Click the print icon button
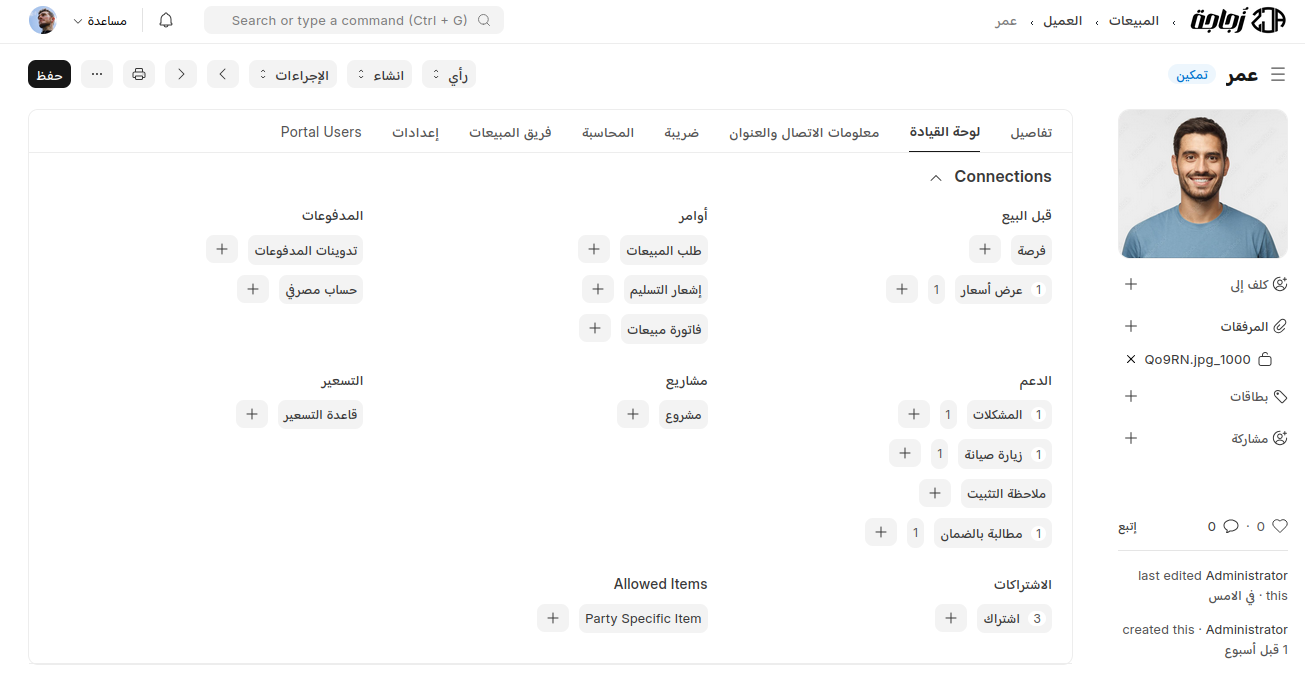This screenshot has height=677, width=1305. 139,74
